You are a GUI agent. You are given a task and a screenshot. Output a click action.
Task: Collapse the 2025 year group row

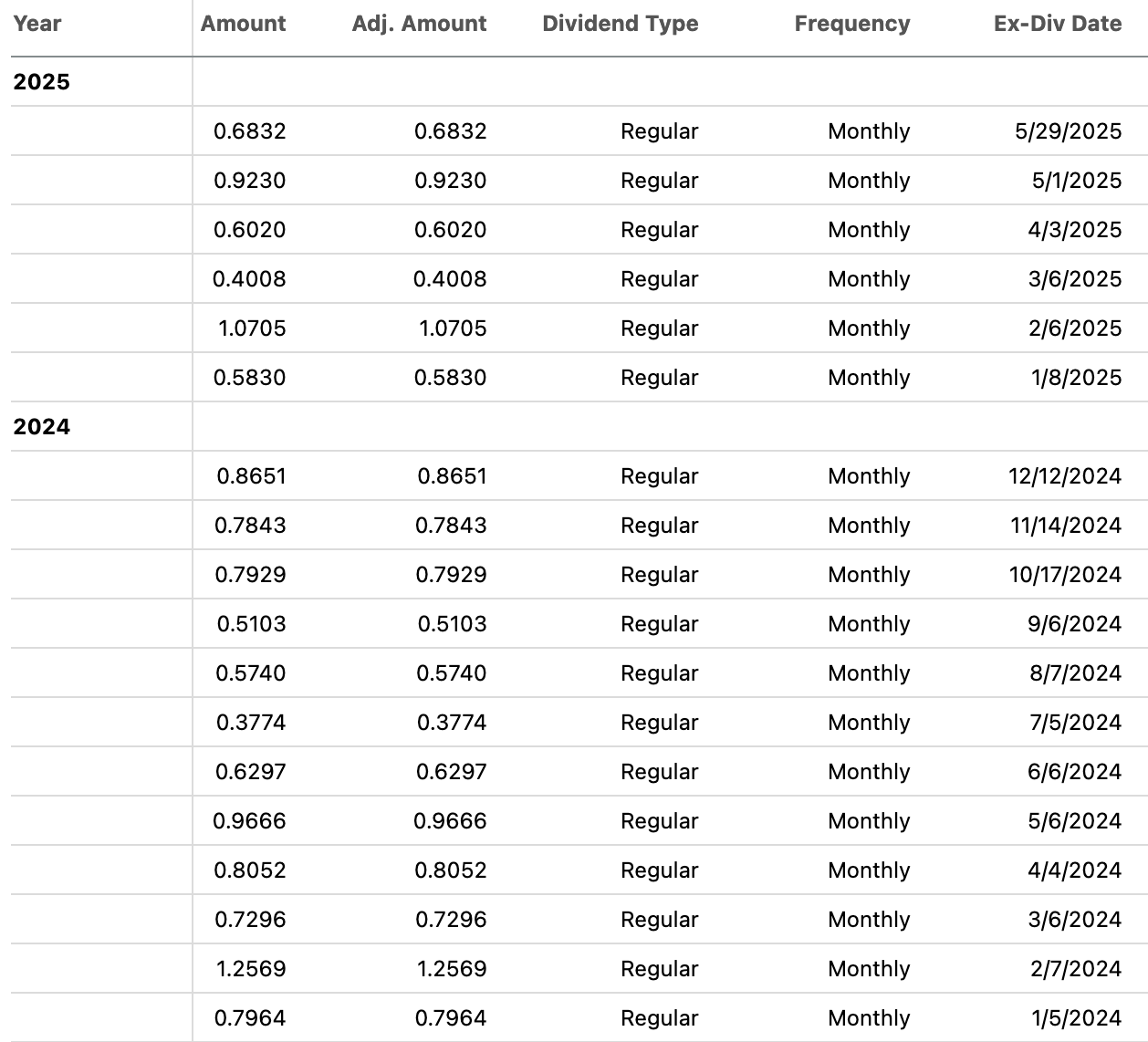point(37,81)
